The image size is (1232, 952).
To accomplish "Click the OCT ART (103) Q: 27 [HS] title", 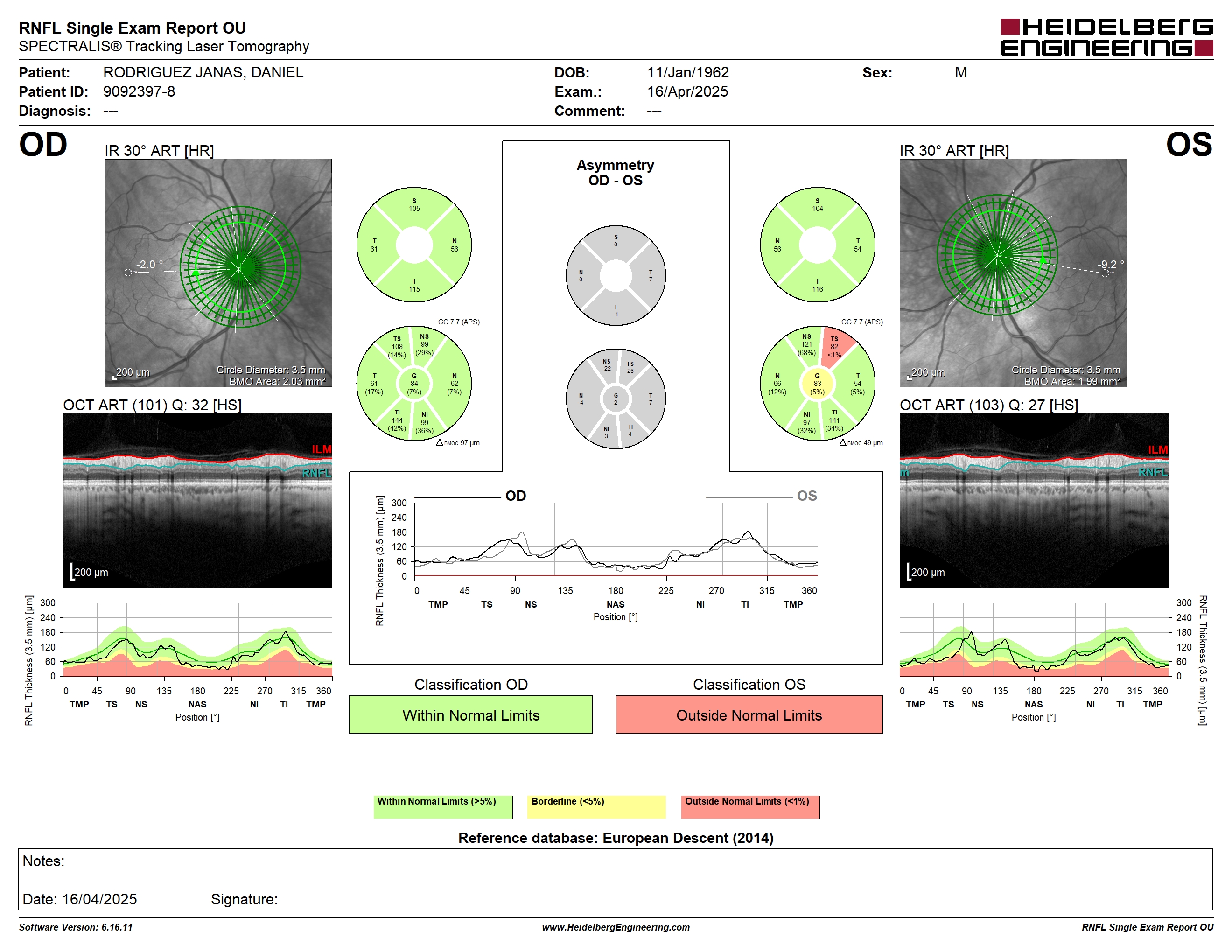I will [x=989, y=405].
